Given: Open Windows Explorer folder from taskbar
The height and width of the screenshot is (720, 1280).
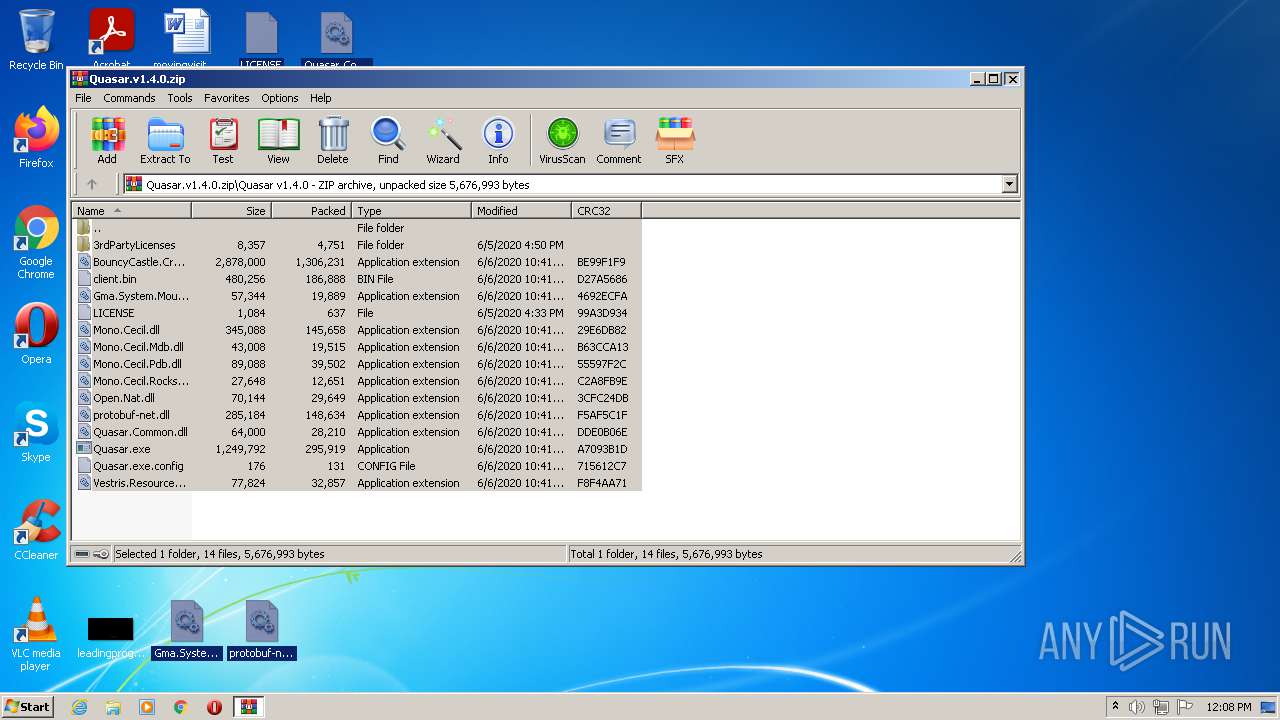Looking at the screenshot, I should click(x=113, y=707).
